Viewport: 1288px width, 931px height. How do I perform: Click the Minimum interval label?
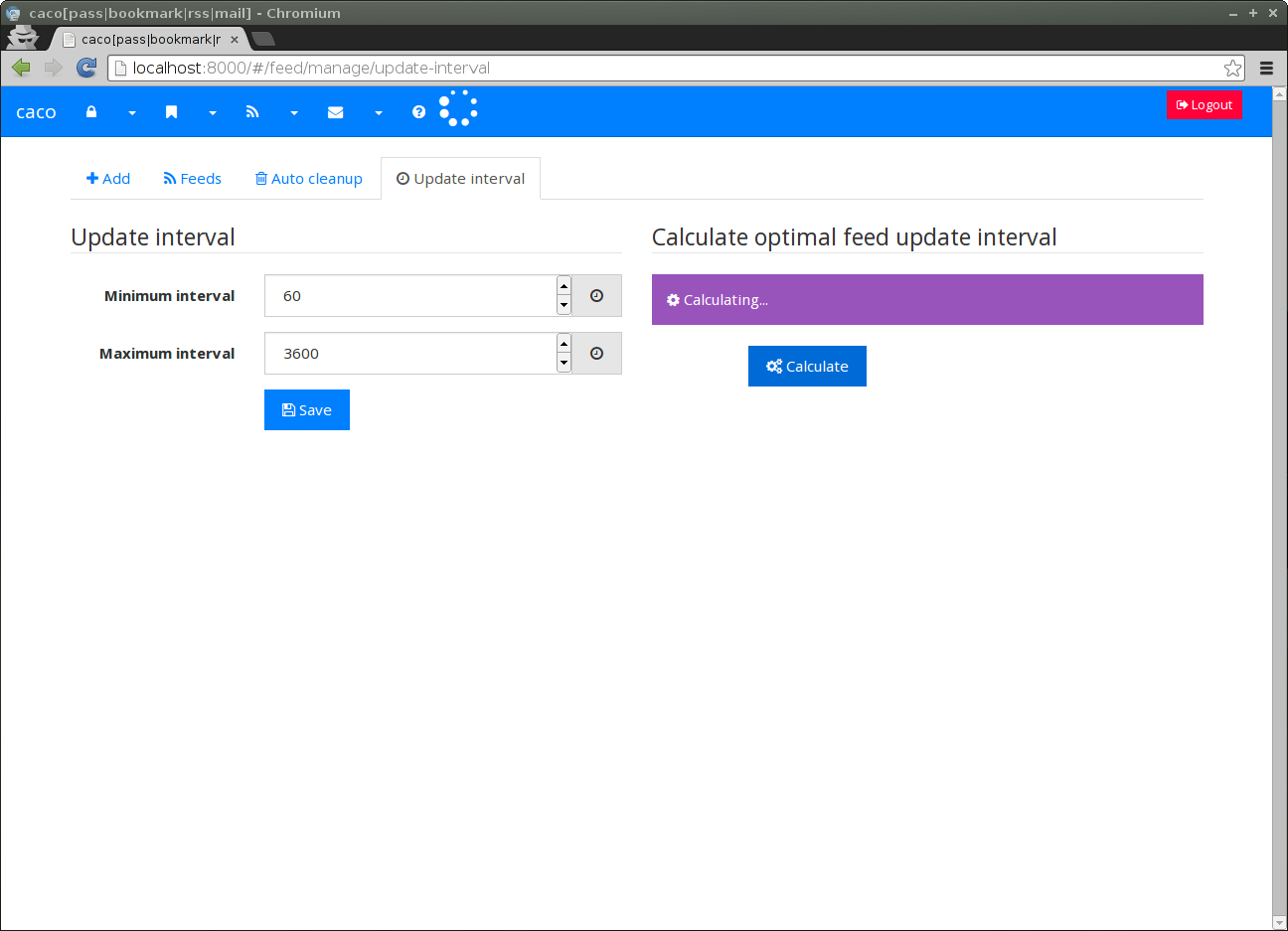[x=169, y=296]
